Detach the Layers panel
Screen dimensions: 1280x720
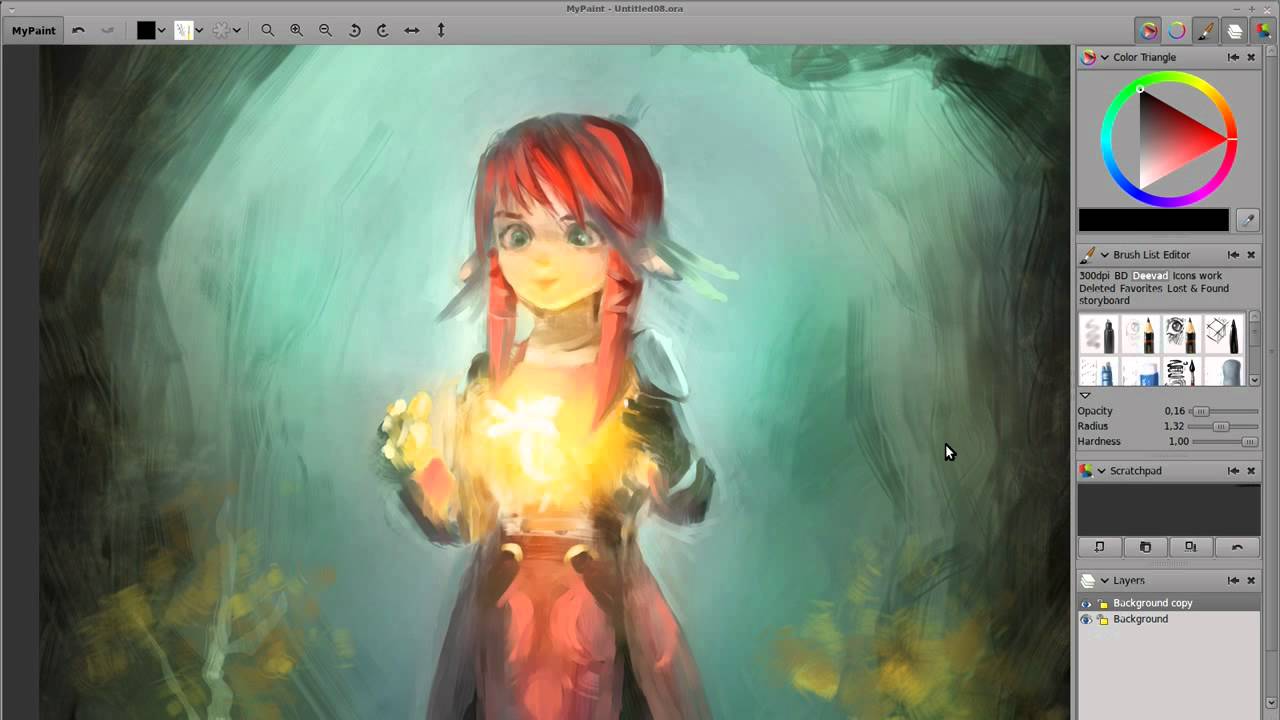tap(1233, 580)
